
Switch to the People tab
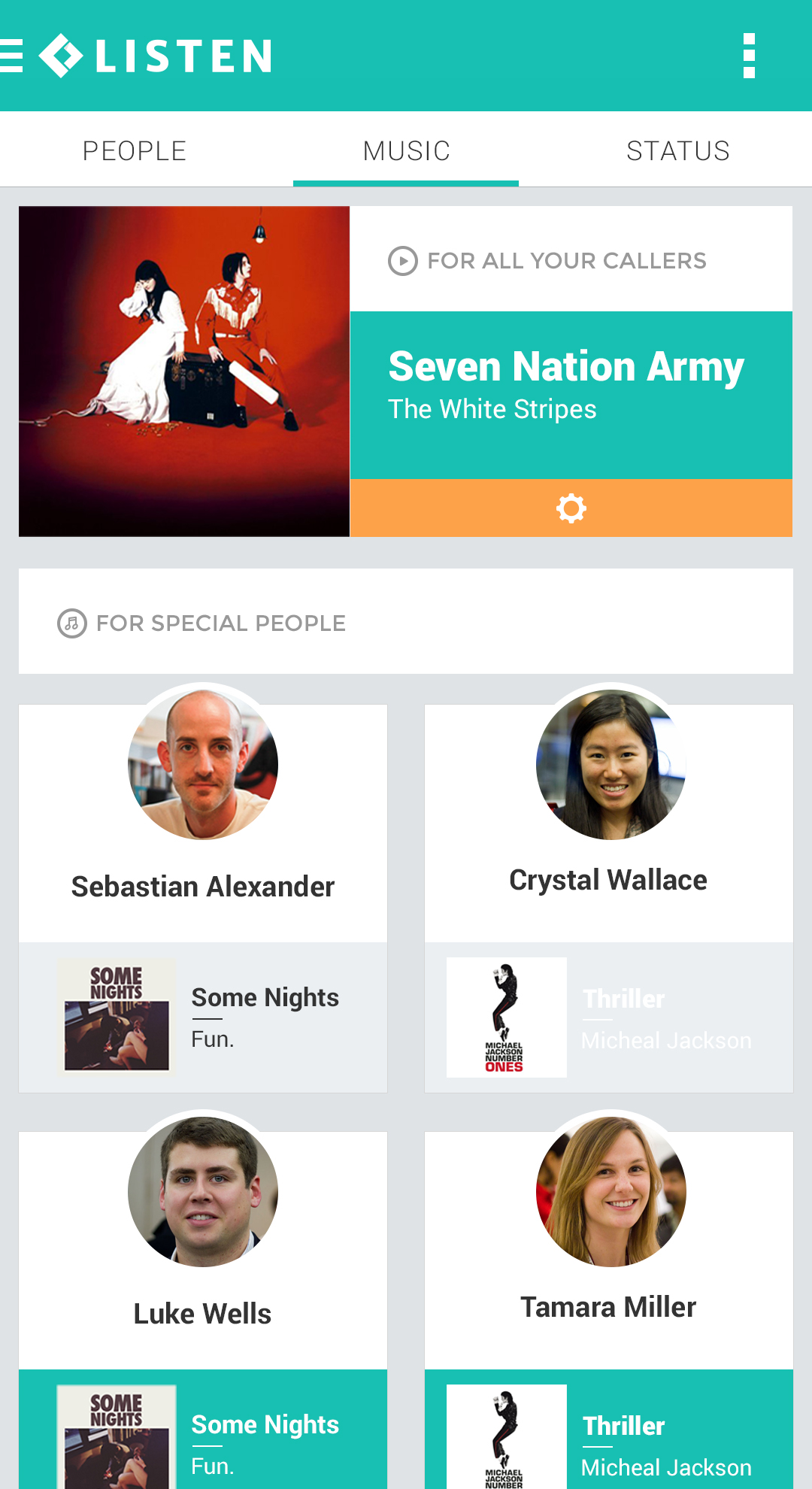tap(135, 150)
